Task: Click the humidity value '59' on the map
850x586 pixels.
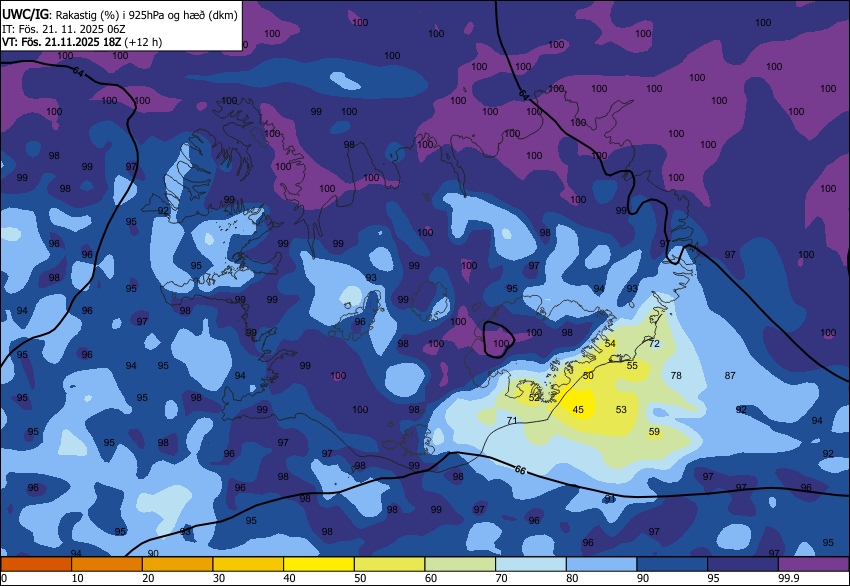Action: tap(654, 432)
